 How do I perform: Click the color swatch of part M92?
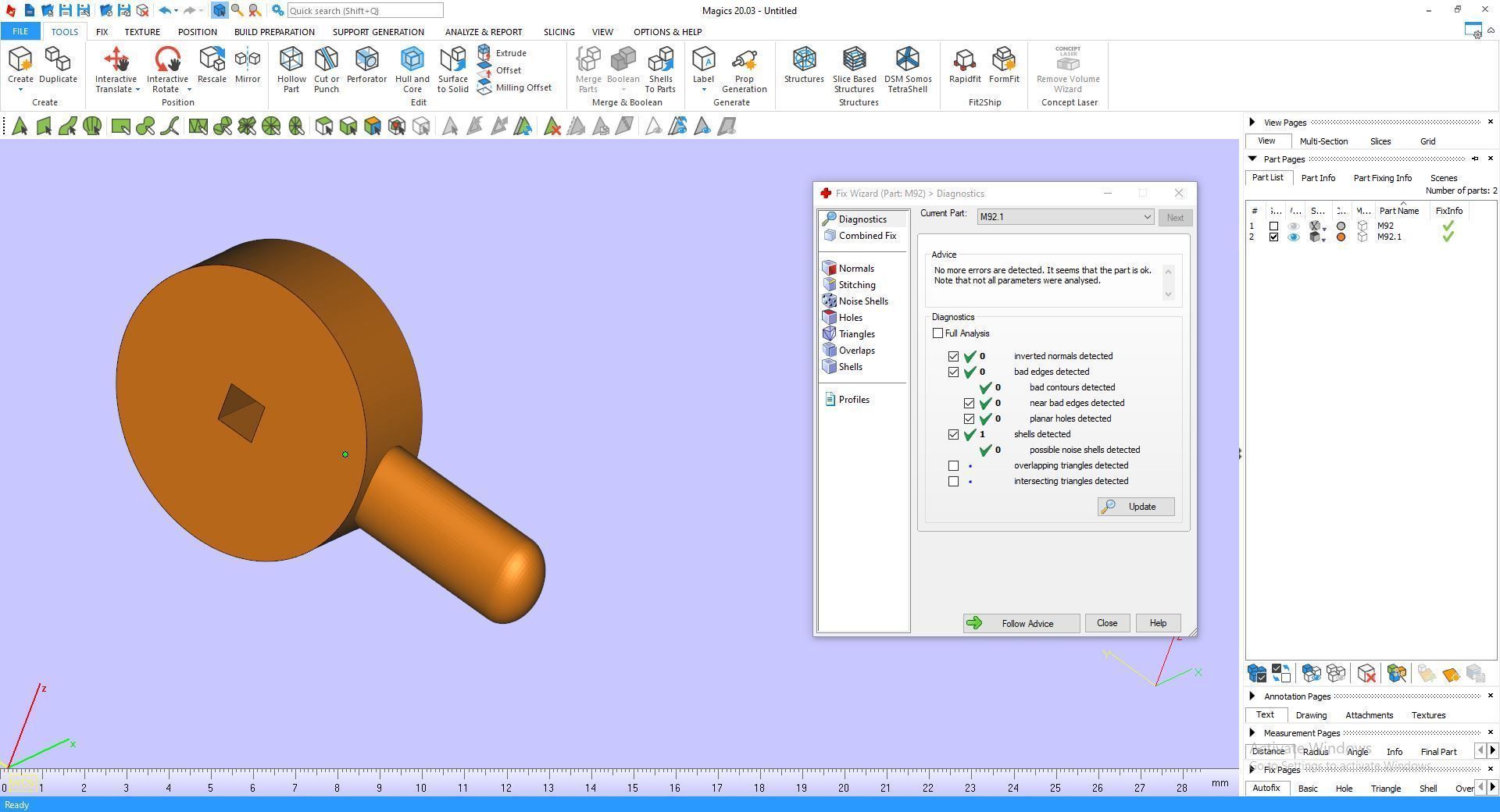pyautogui.click(x=1341, y=226)
